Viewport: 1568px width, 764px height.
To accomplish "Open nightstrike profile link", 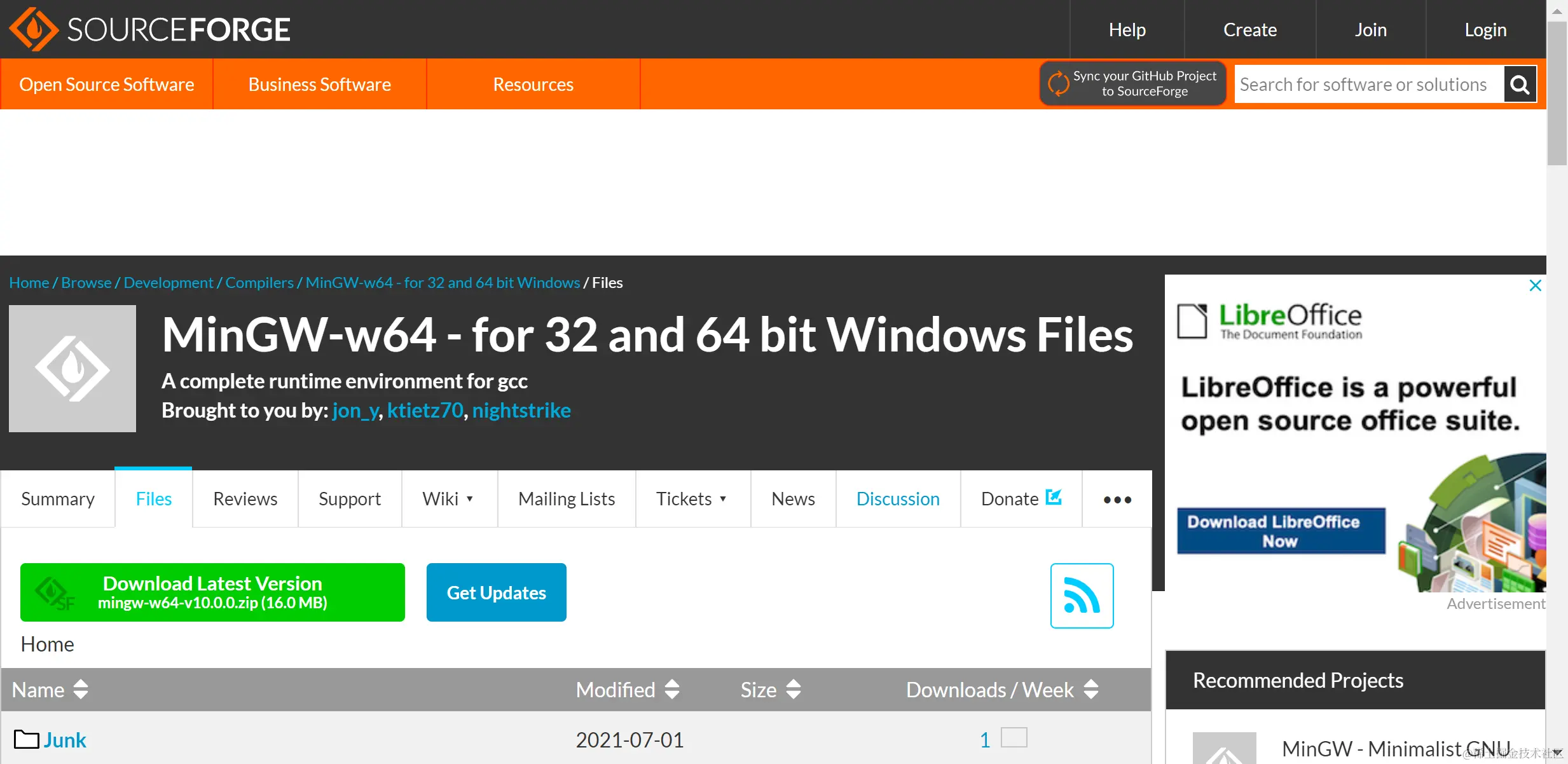I will tap(521, 410).
